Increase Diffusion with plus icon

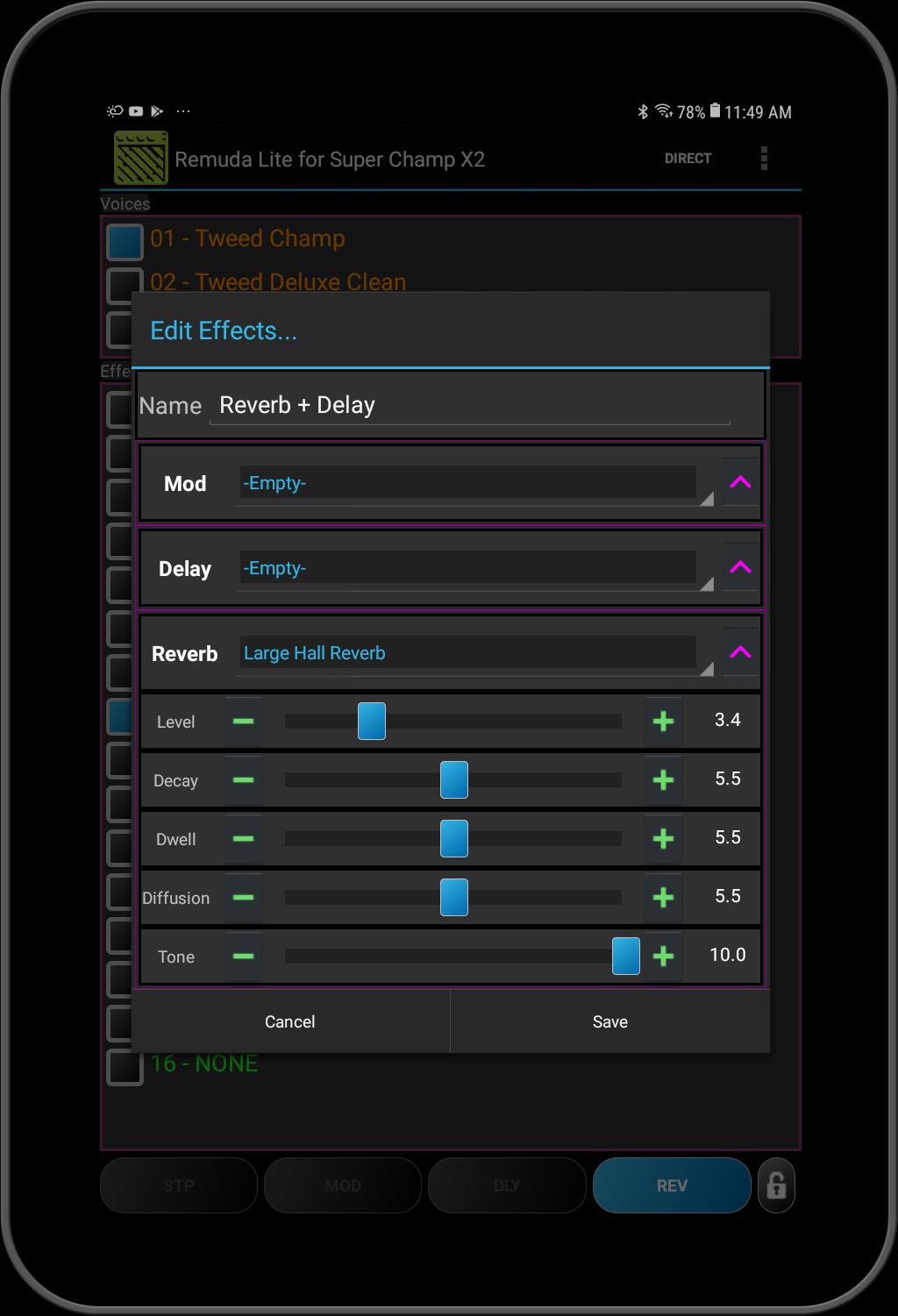click(x=663, y=898)
